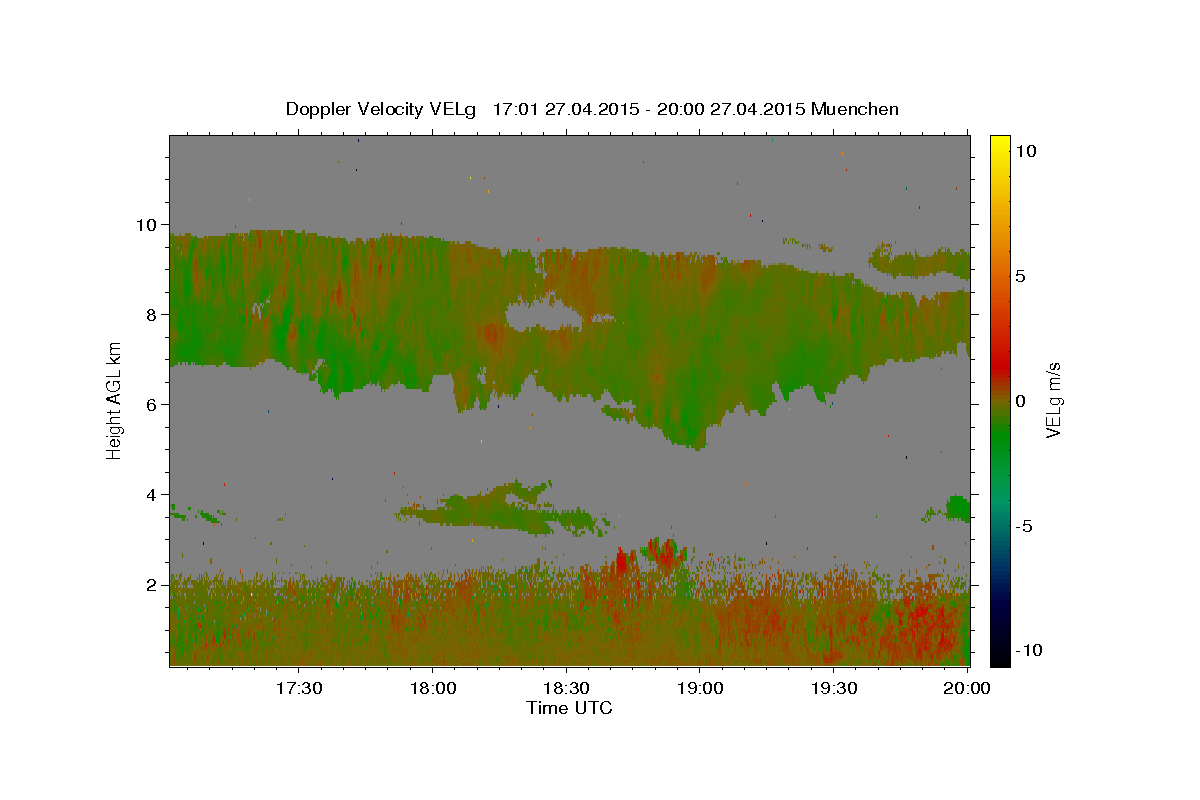Image resolution: width=1200 pixels, height=800 pixels.
Task: Click the colorbar value 5 label
Action: [x=1021, y=275]
